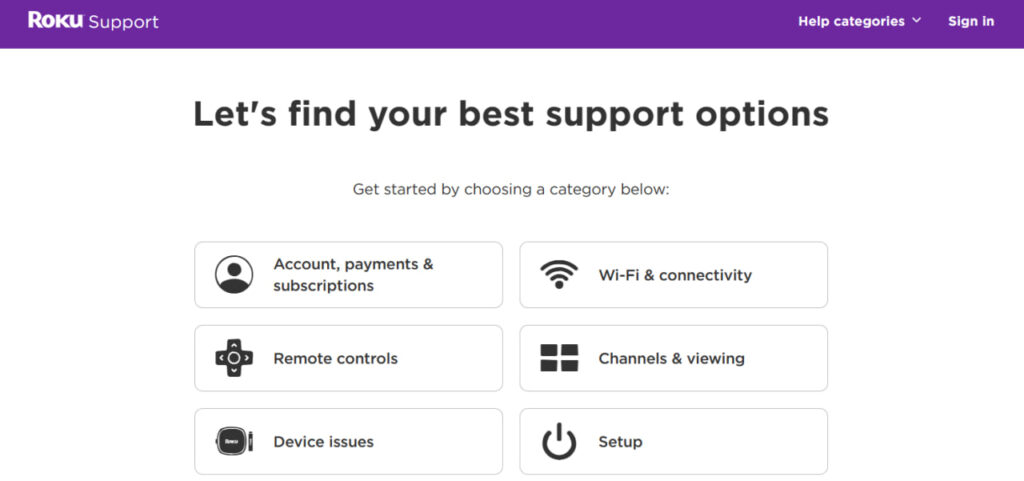Click the chevron beside Help categories
The height and width of the screenshot is (481, 1024).
(916, 20)
